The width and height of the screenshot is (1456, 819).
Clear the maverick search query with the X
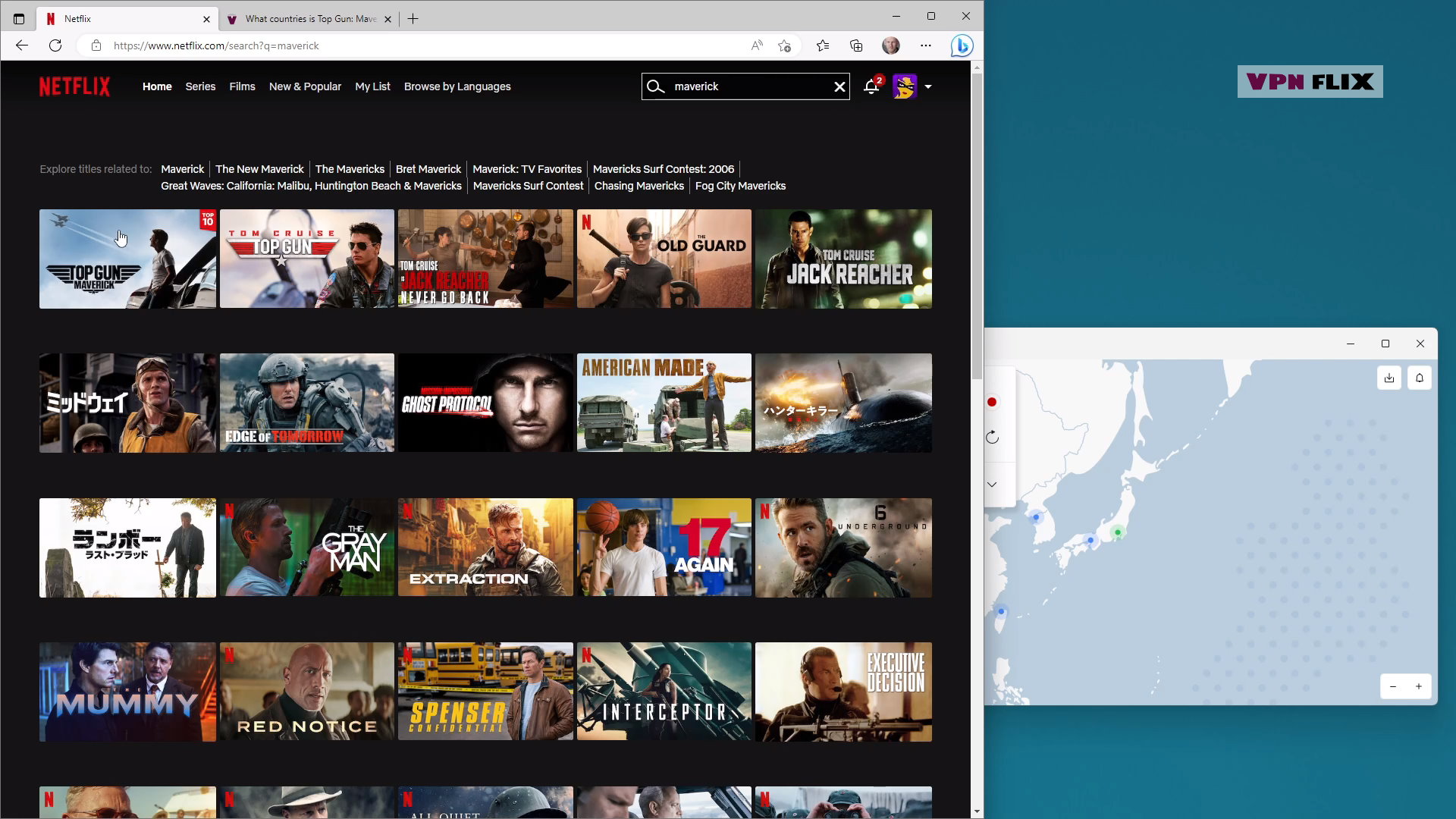pyautogui.click(x=839, y=86)
